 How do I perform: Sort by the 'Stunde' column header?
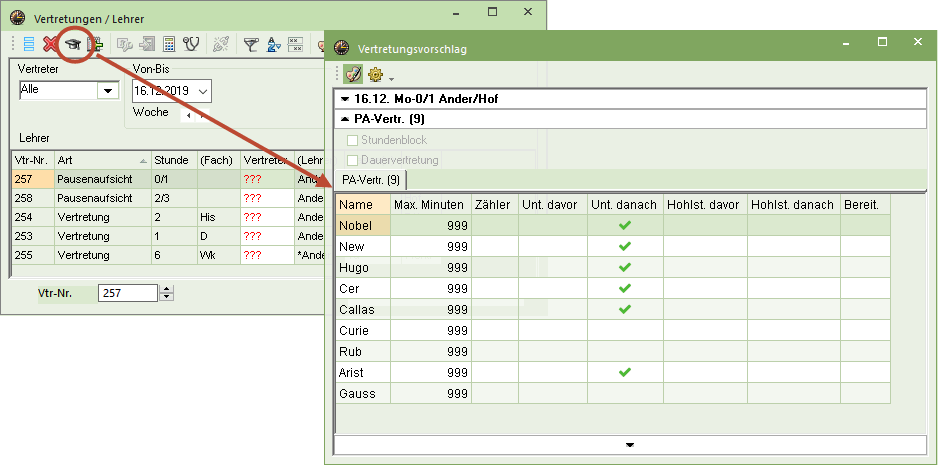[x=173, y=160]
